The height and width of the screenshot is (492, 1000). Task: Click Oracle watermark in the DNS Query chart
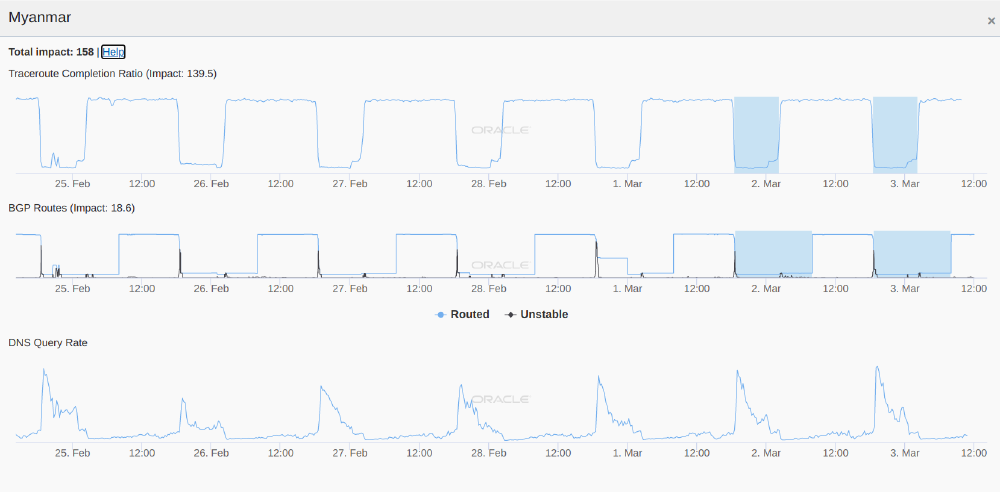(500, 399)
